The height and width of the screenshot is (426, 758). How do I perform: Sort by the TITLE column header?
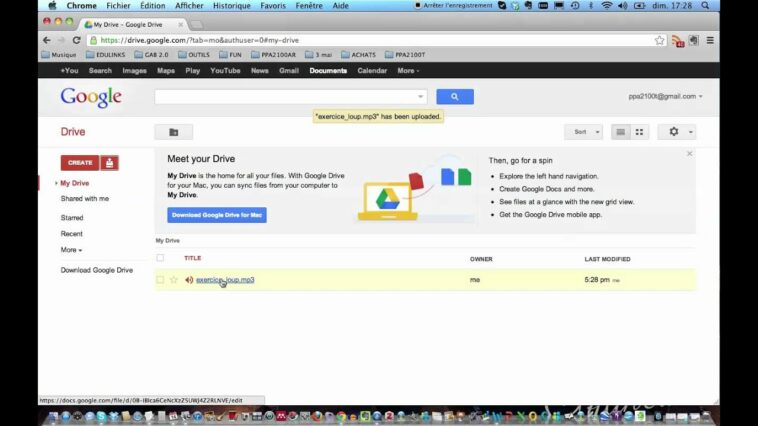pos(192,258)
